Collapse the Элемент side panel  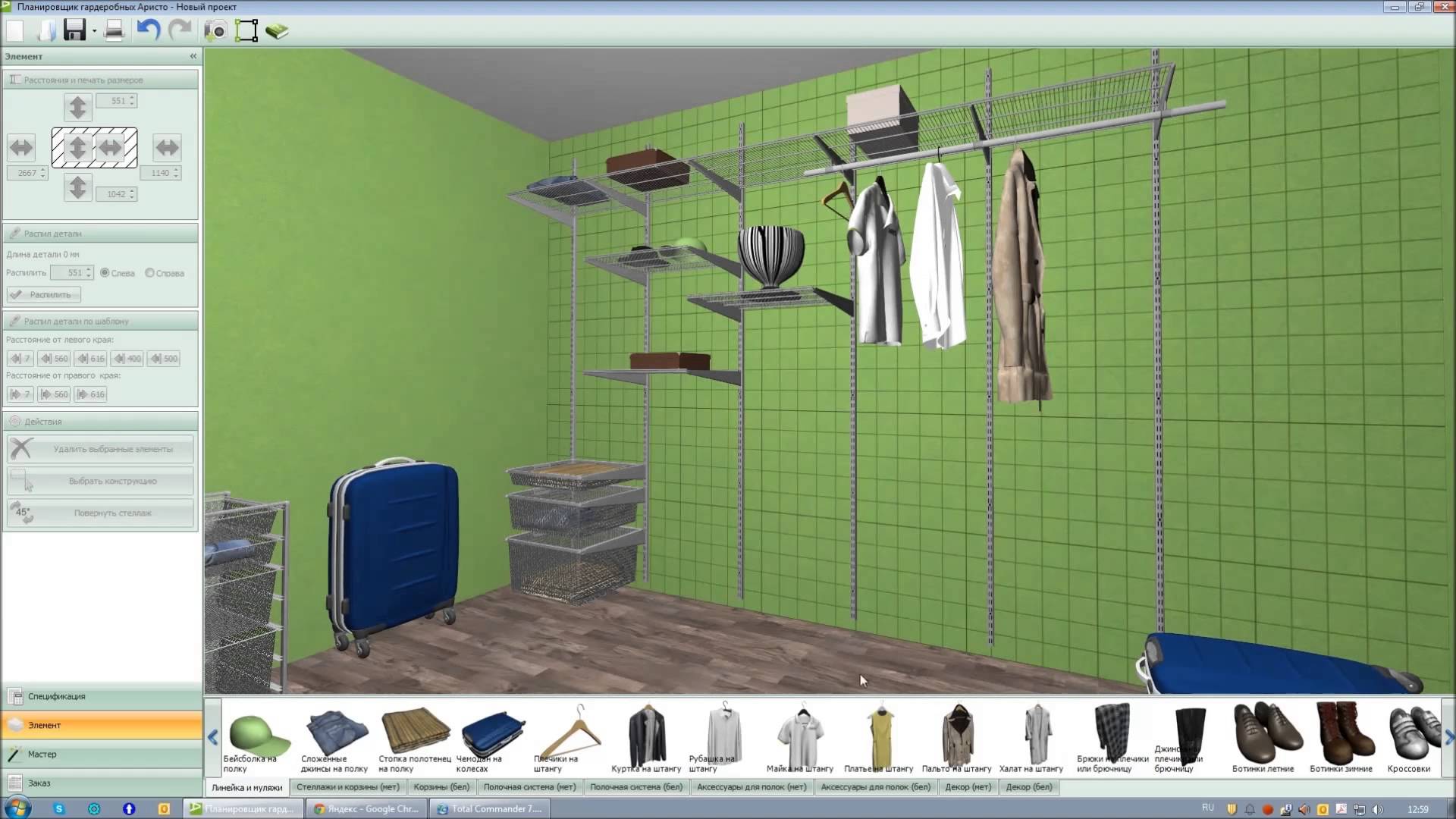tap(193, 56)
